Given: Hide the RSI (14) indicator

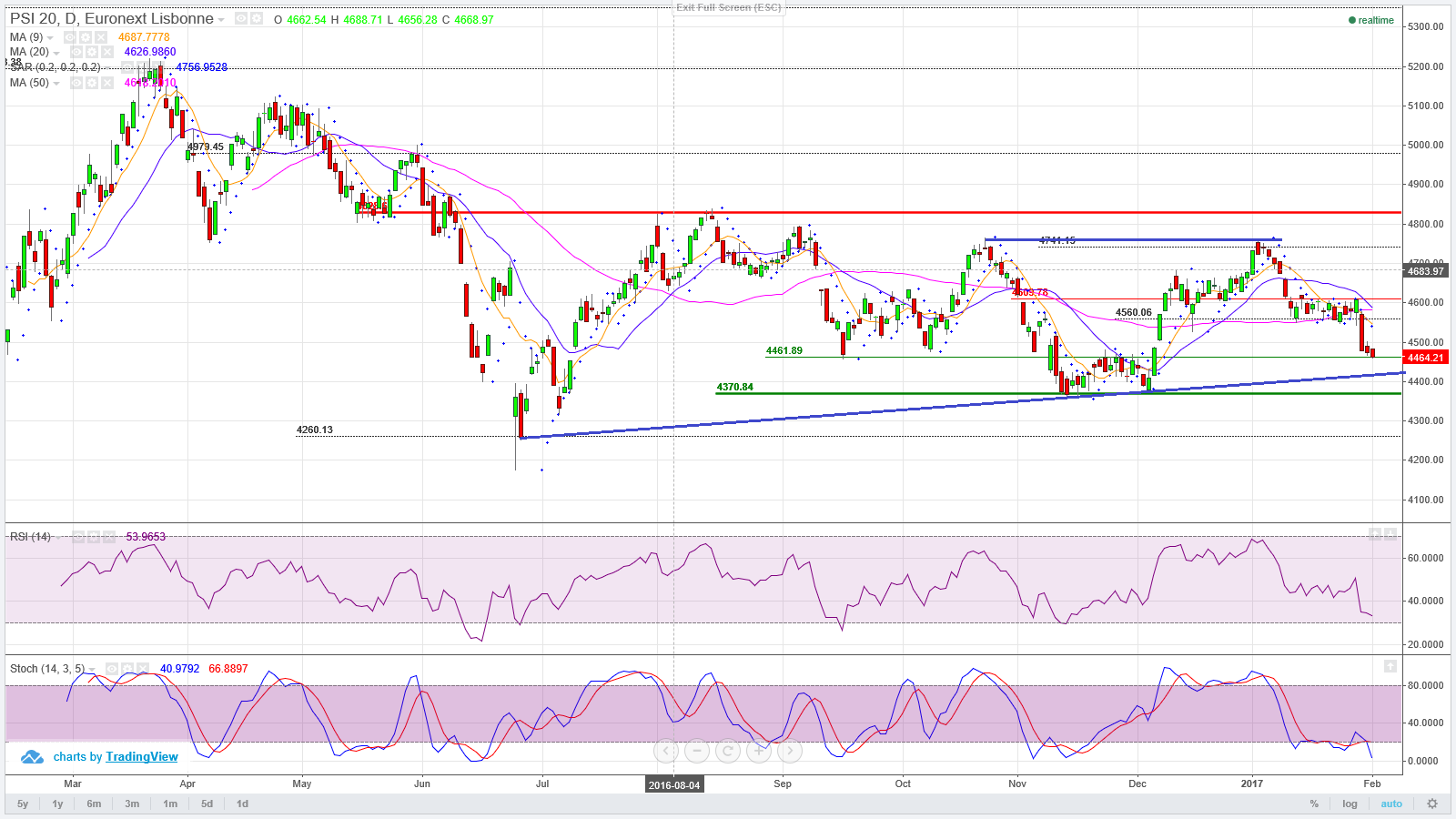Looking at the screenshot, I should [78, 537].
